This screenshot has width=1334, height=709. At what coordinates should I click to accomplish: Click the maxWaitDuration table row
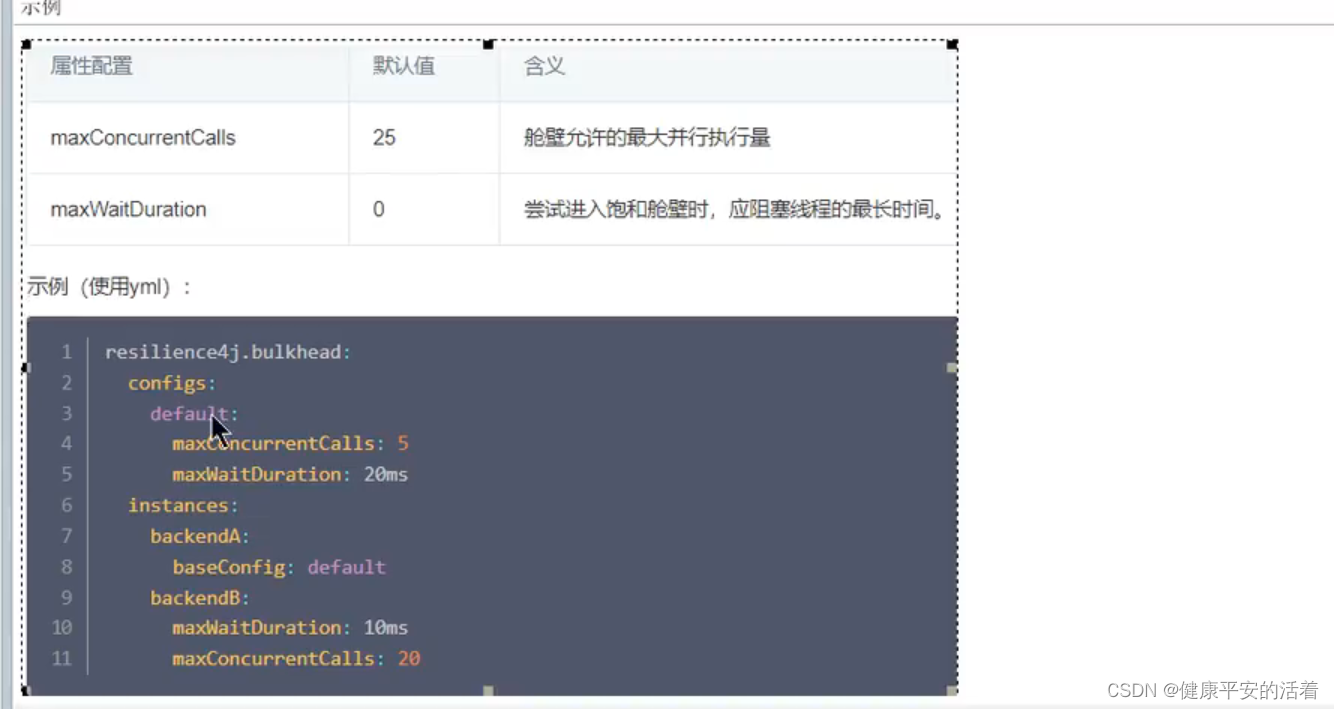128,209
